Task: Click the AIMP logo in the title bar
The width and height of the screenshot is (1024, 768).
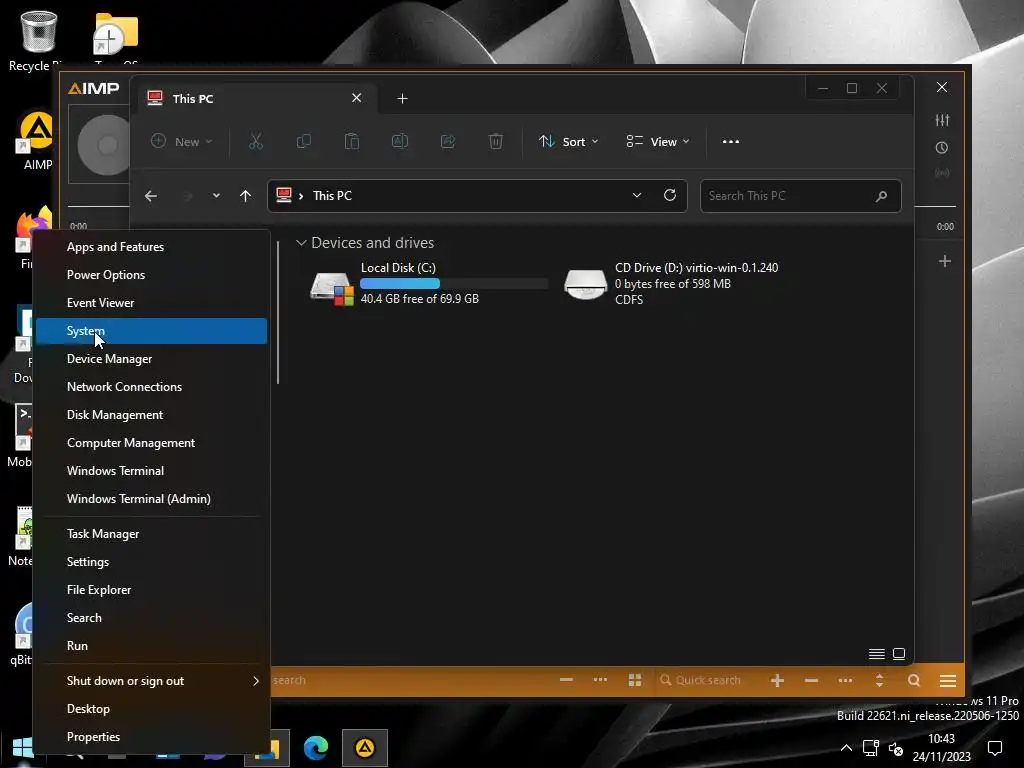Action: click(94, 88)
